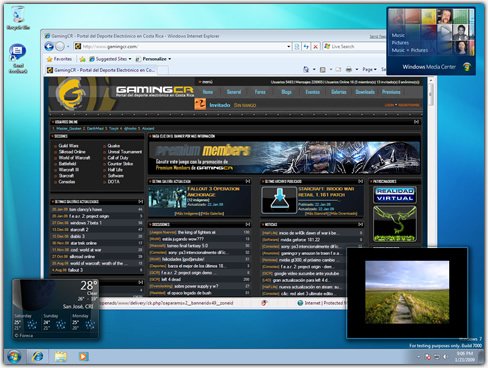488x368 pixels.
Task: Click the Windows Media Center gadget logo
Action: (467, 67)
